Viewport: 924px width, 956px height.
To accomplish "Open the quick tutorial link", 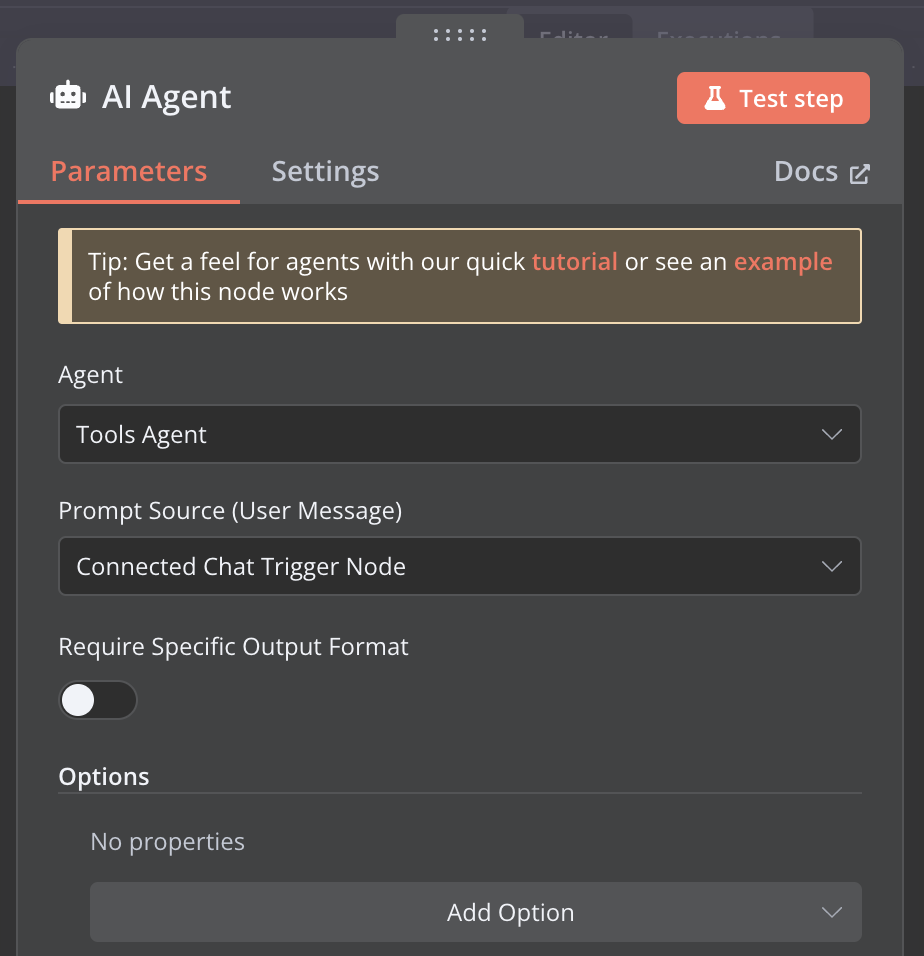I will click(574, 262).
